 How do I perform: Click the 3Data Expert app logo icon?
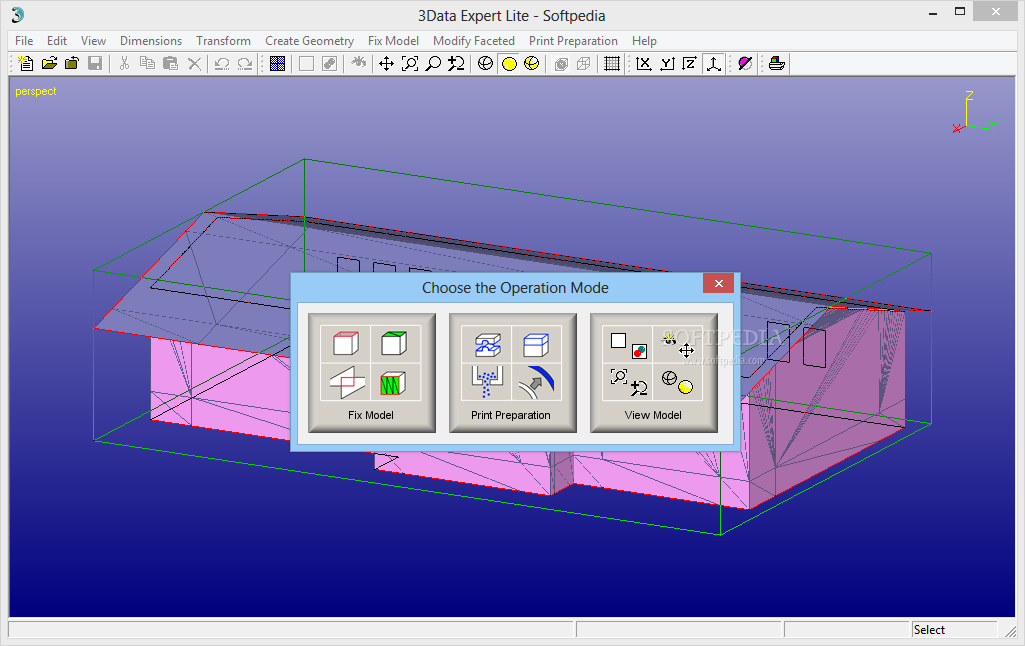pos(18,14)
